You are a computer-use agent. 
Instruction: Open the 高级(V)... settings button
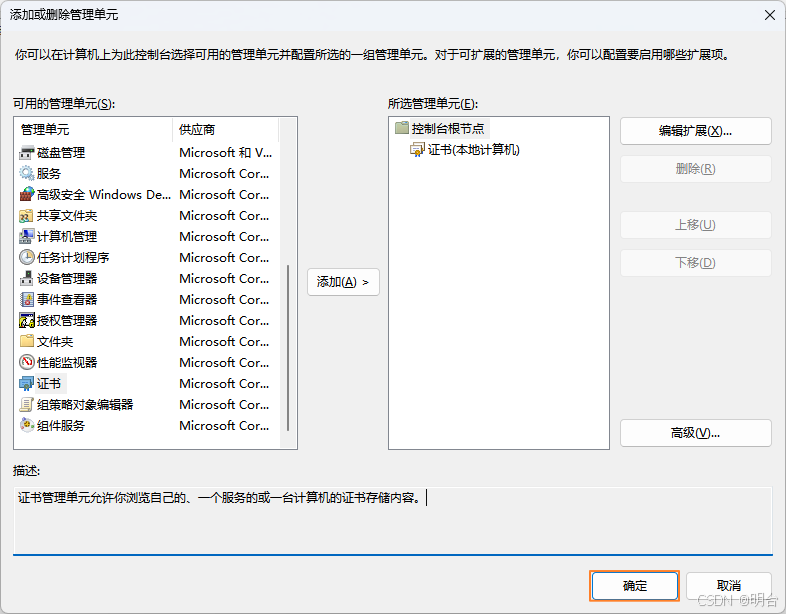point(695,433)
